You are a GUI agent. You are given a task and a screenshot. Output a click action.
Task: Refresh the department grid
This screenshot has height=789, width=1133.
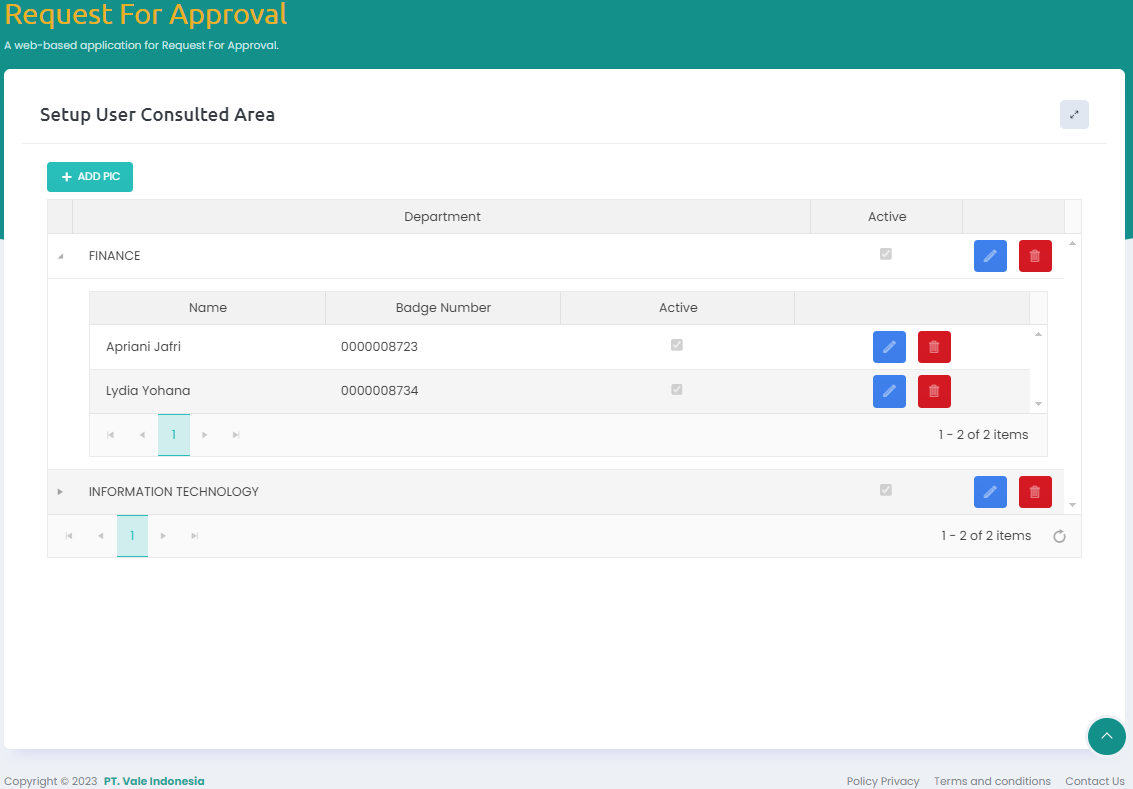[x=1060, y=537]
